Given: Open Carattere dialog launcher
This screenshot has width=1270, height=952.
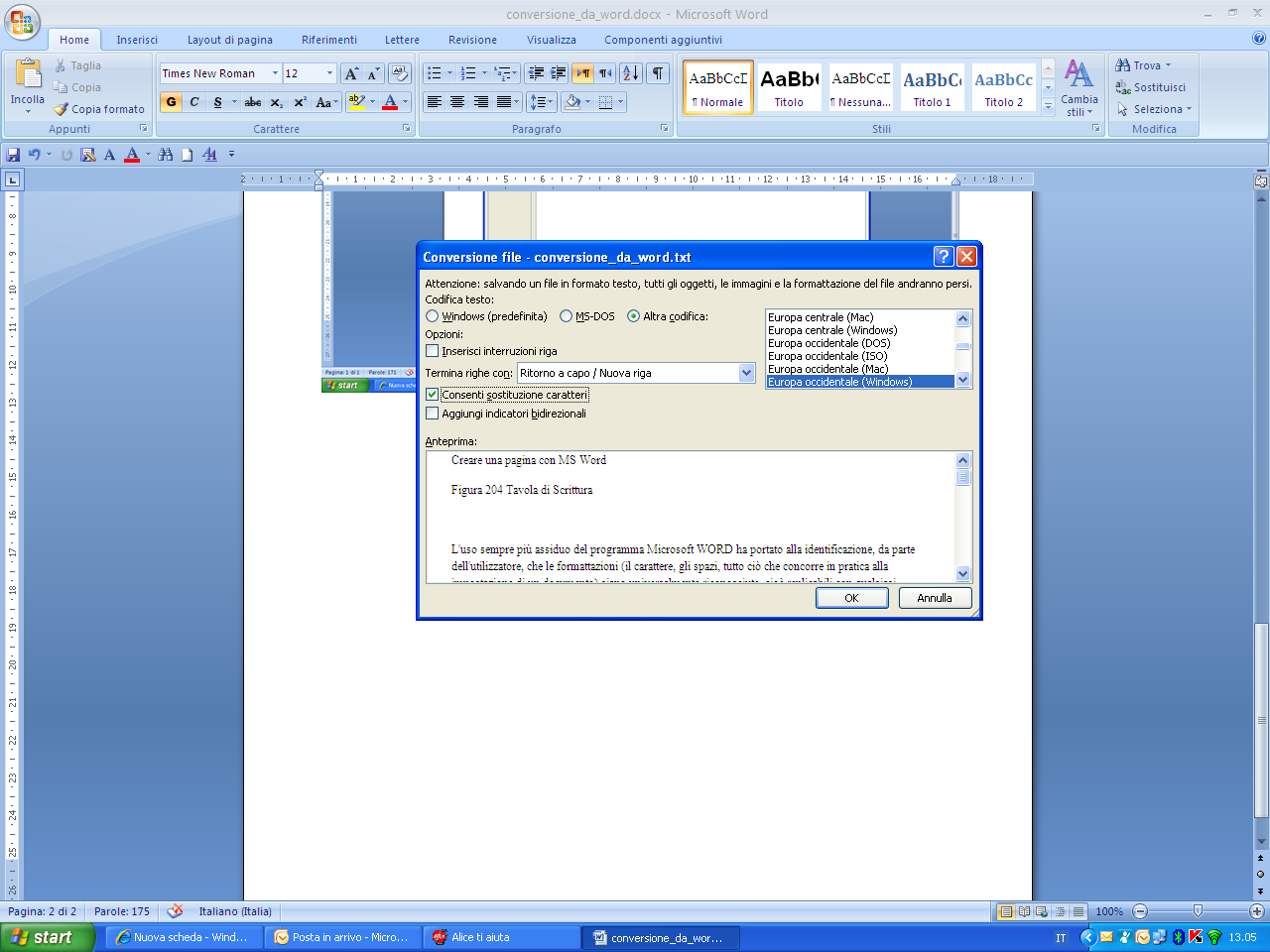Looking at the screenshot, I should (406, 129).
